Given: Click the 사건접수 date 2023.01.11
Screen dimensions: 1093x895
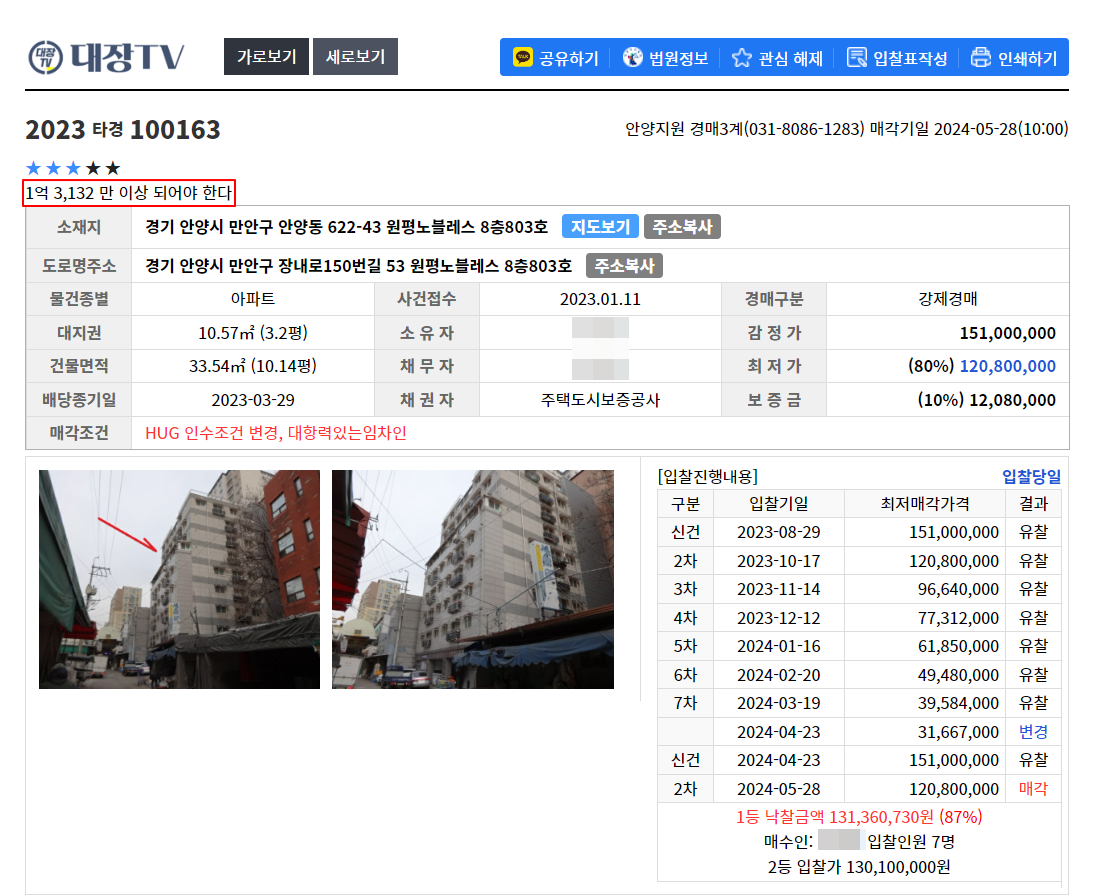Looking at the screenshot, I should pos(600,299).
